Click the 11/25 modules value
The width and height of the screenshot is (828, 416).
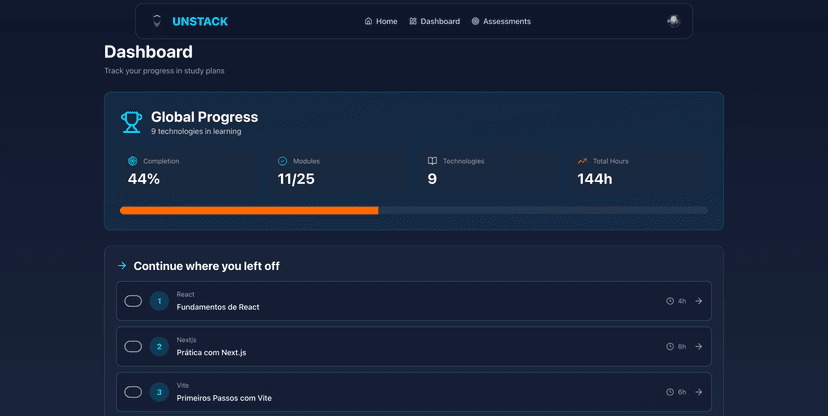(296, 179)
